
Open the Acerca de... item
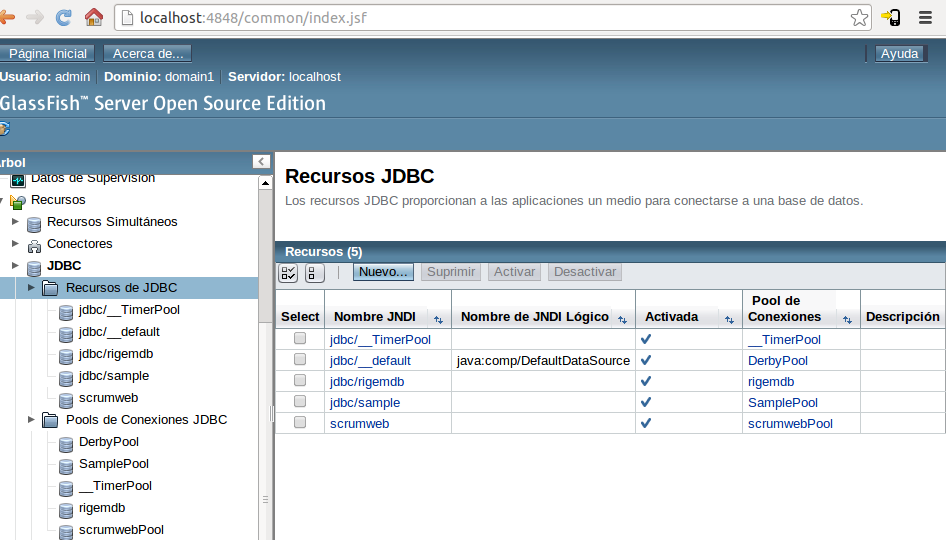pos(148,54)
